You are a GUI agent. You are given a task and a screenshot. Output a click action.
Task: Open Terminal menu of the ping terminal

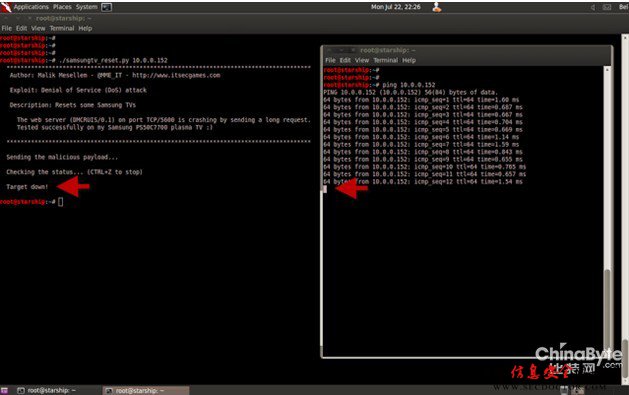click(386, 60)
